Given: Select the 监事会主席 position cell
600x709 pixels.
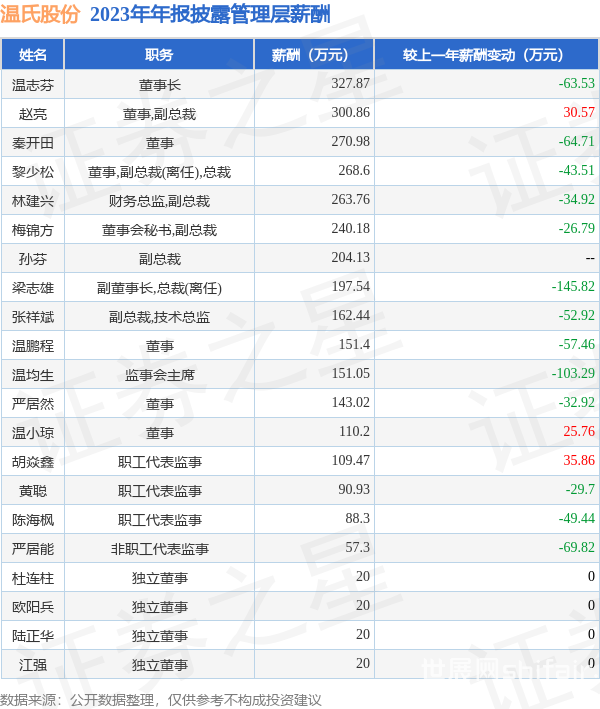Looking at the screenshot, I should pos(159,374).
